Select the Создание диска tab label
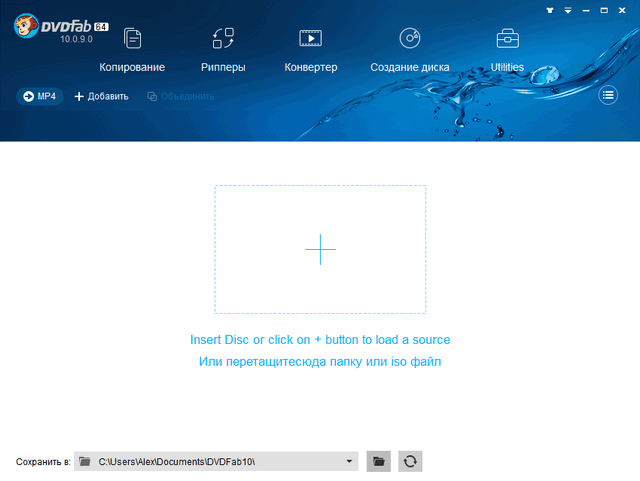Image resolution: width=640 pixels, height=481 pixels. pyautogui.click(x=410, y=67)
